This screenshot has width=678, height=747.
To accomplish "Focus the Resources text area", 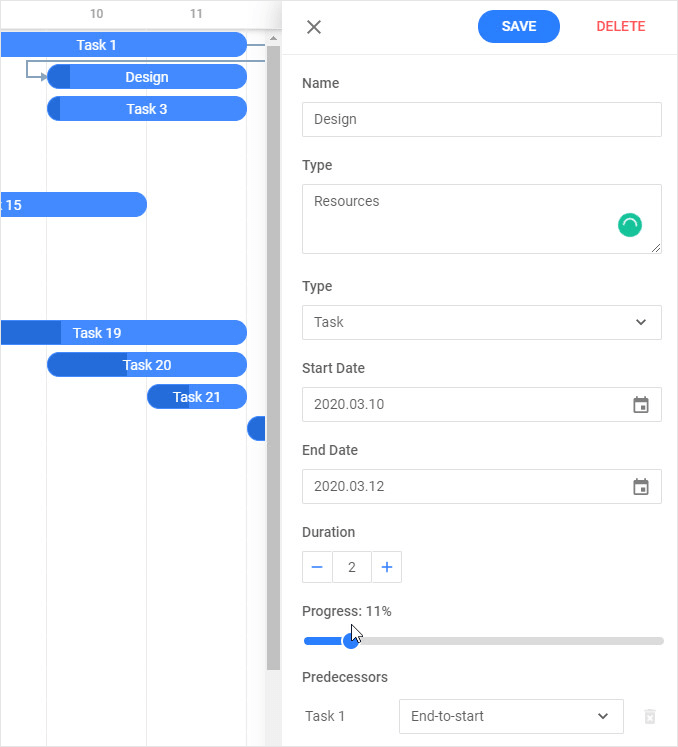I will coord(482,219).
